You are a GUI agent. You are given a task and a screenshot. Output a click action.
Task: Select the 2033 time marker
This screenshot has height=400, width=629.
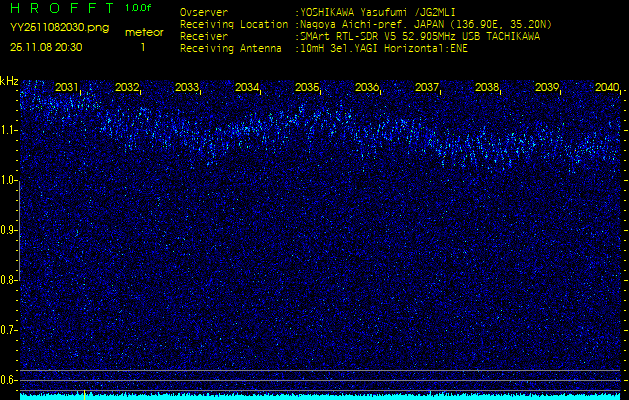[x=187, y=88]
